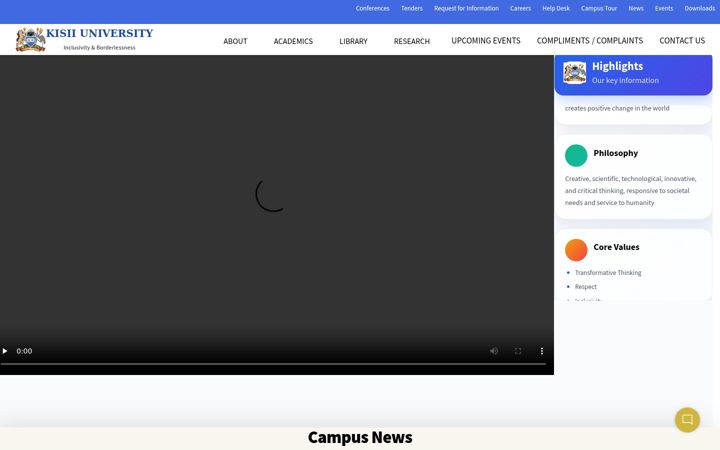Click the Core Values card heading
This screenshot has height=450, width=720.
(x=616, y=247)
